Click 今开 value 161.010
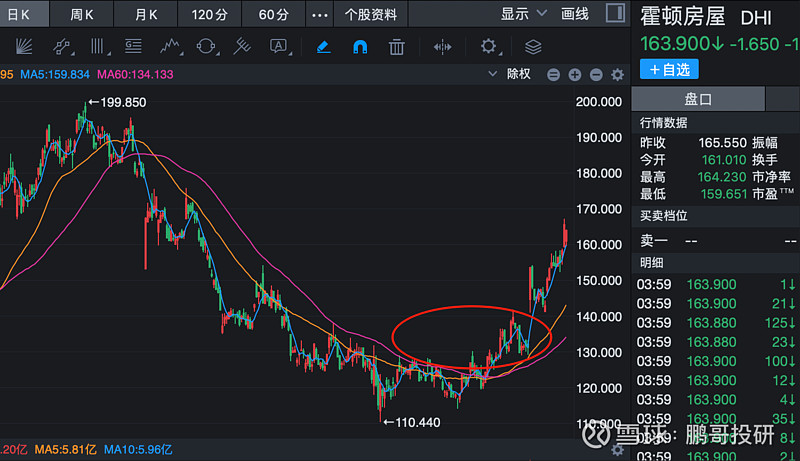The image size is (800, 461). pyautogui.click(x=724, y=160)
